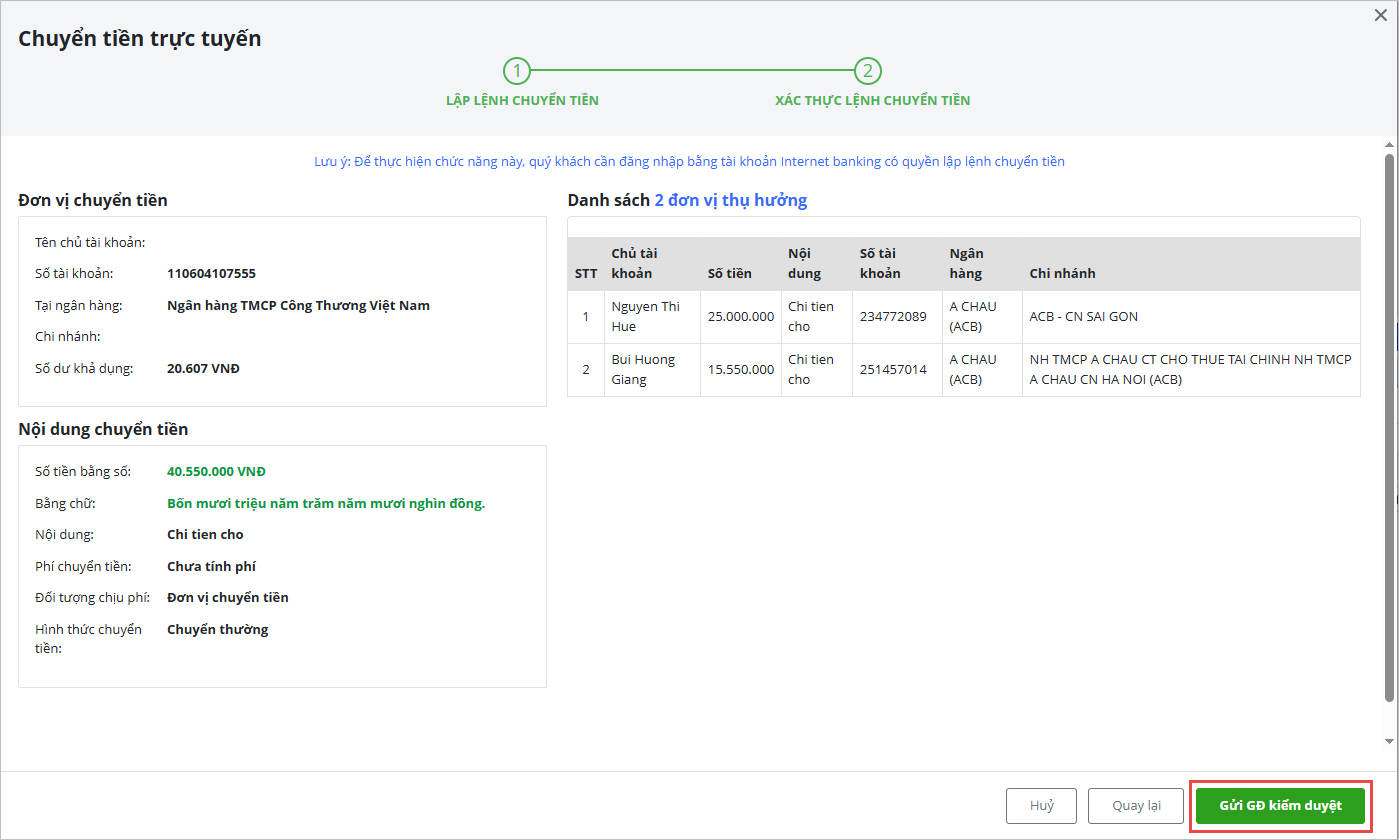Image resolution: width=1399 pixels, height=840 pixels.
Task: Click row number 1 in STT column
Action: click(586, 317)
